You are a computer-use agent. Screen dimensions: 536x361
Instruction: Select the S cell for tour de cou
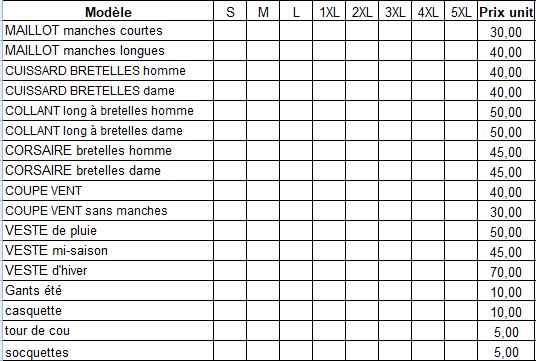click(x=230, y=331)
